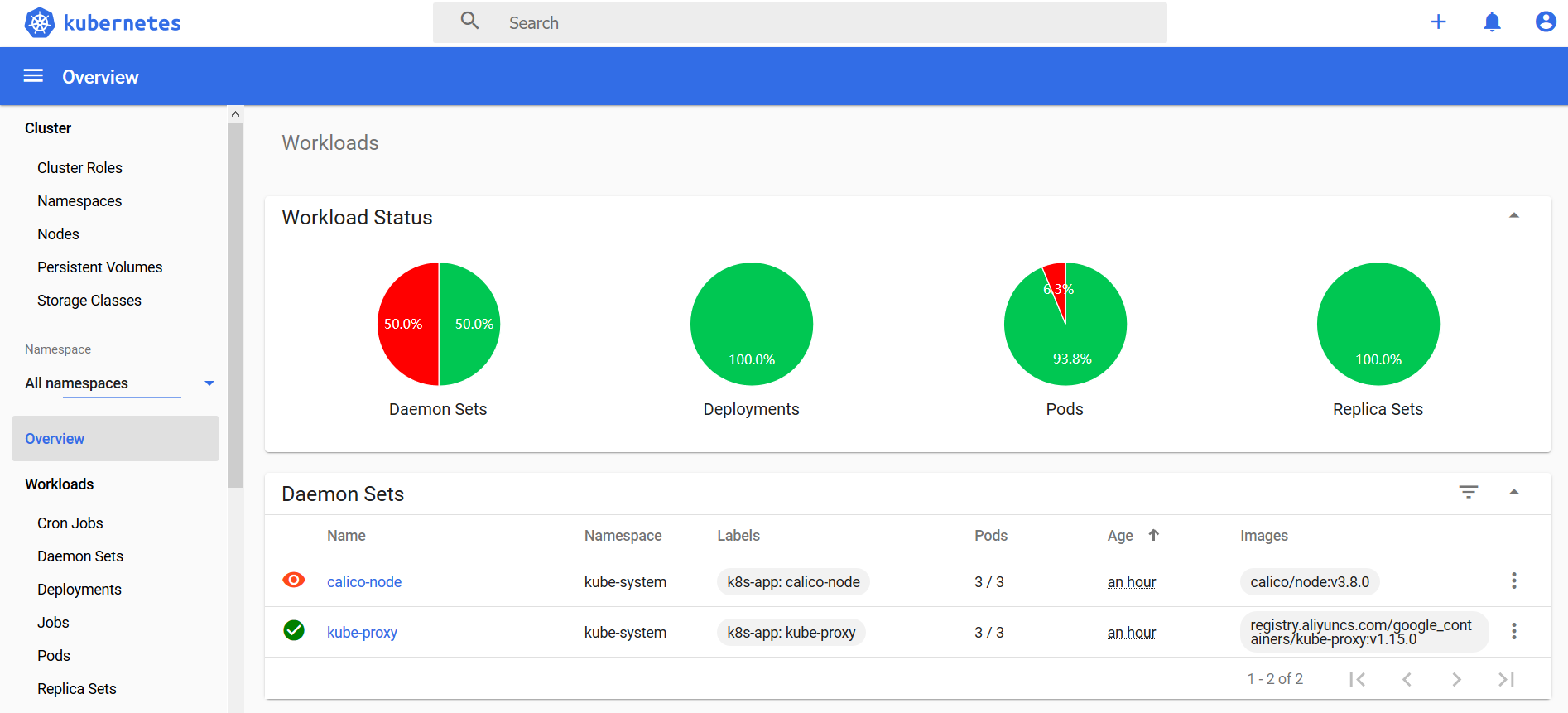Click the k8s-app: calico-node label chip

793,582
